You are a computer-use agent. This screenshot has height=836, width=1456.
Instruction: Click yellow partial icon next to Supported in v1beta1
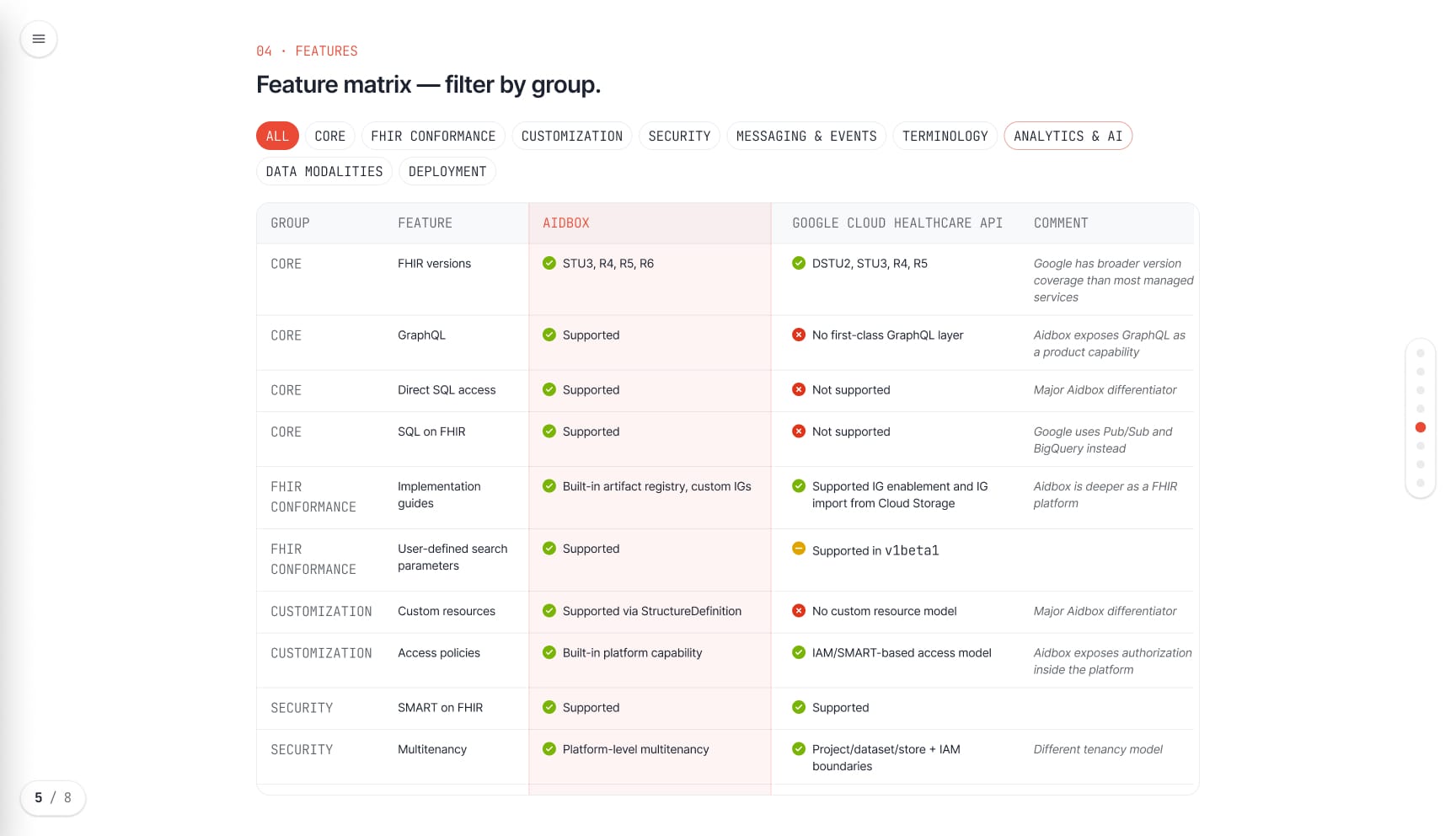[x=799, y=549]
